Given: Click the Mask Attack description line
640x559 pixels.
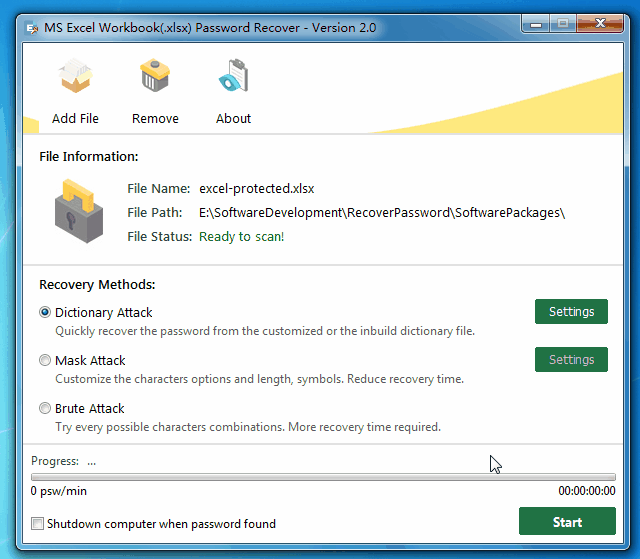Looking at the screenshot, I should tap(260, 379).
